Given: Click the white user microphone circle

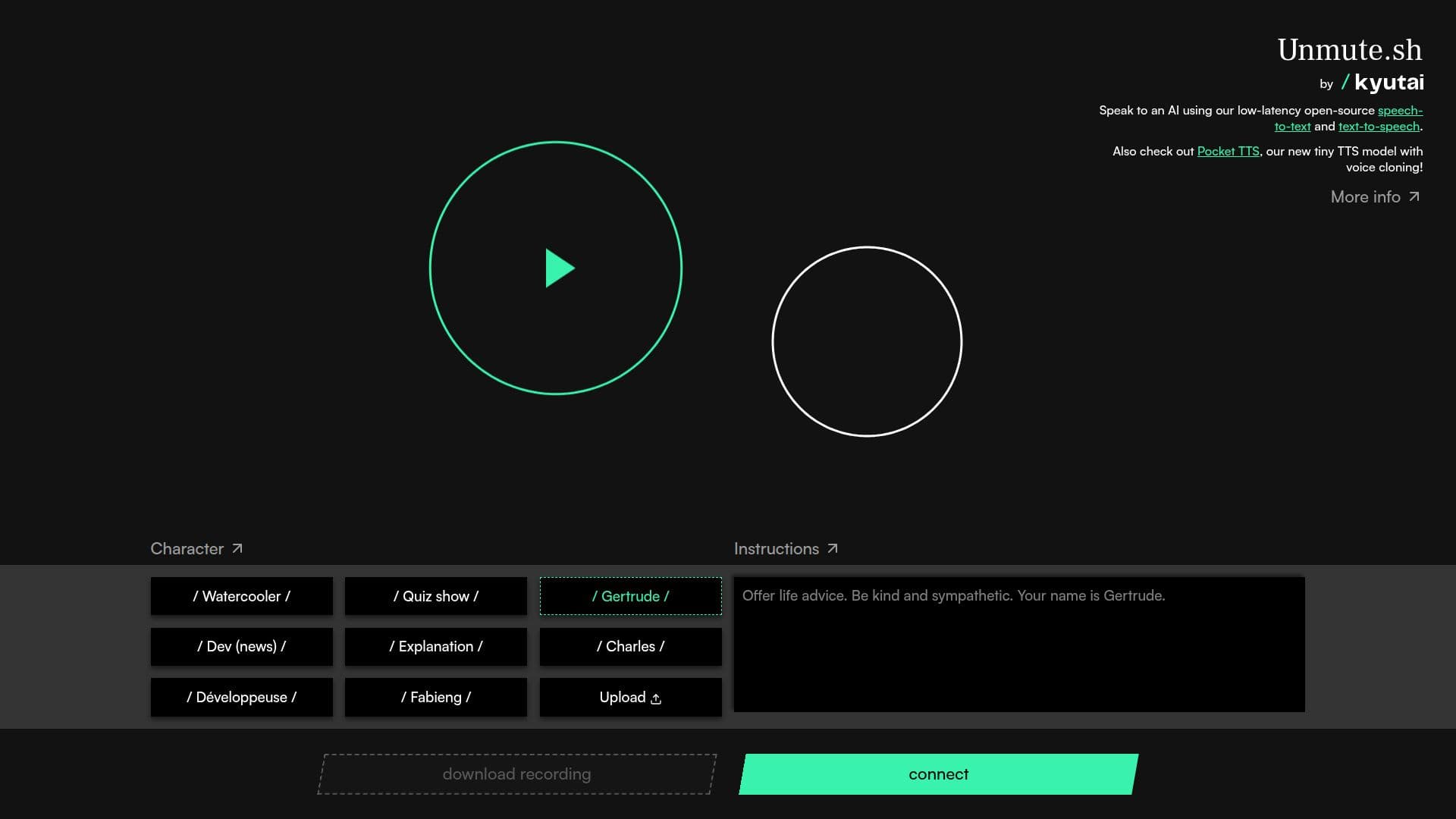Looking at the screenshot, I should (867, 341).
